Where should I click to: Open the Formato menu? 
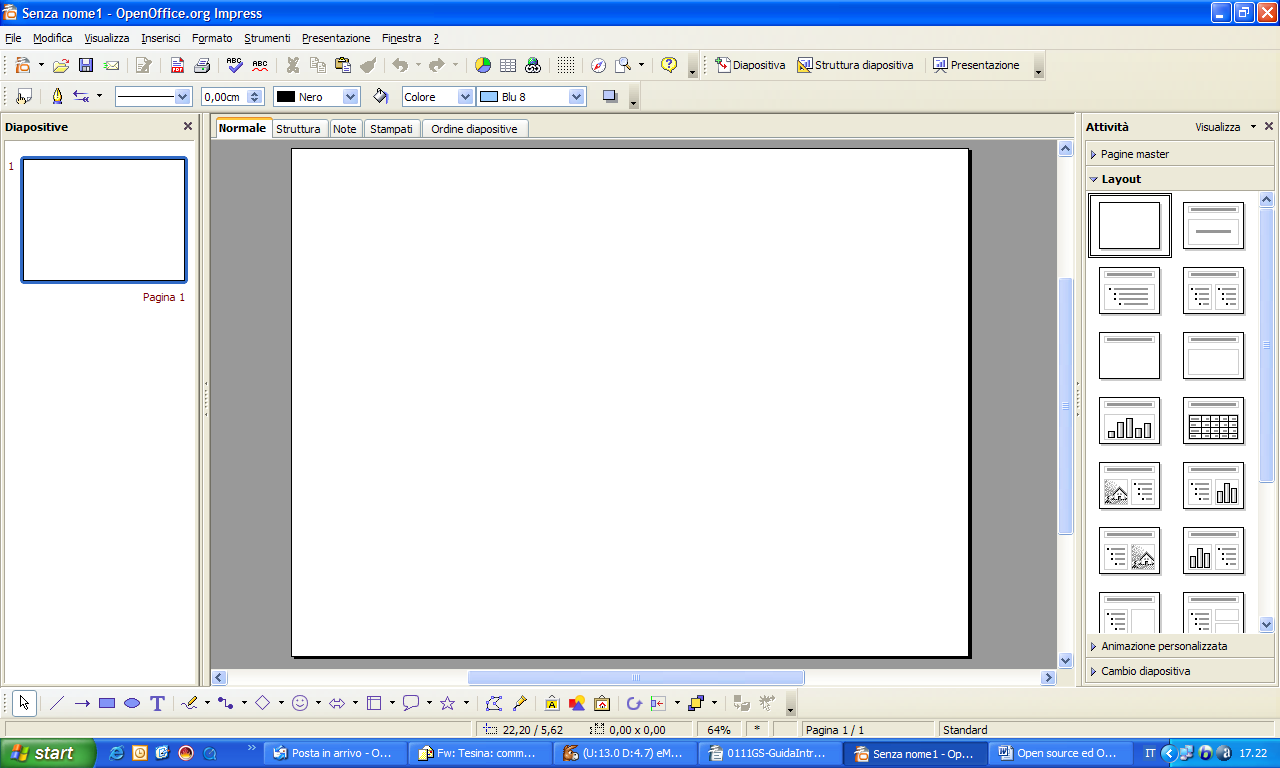(212, 38)
